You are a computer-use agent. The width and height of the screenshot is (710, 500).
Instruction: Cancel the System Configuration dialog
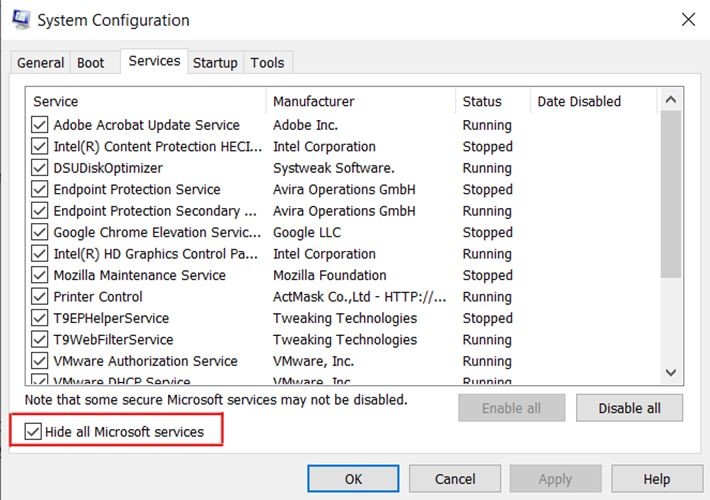(x=454, y=479)
